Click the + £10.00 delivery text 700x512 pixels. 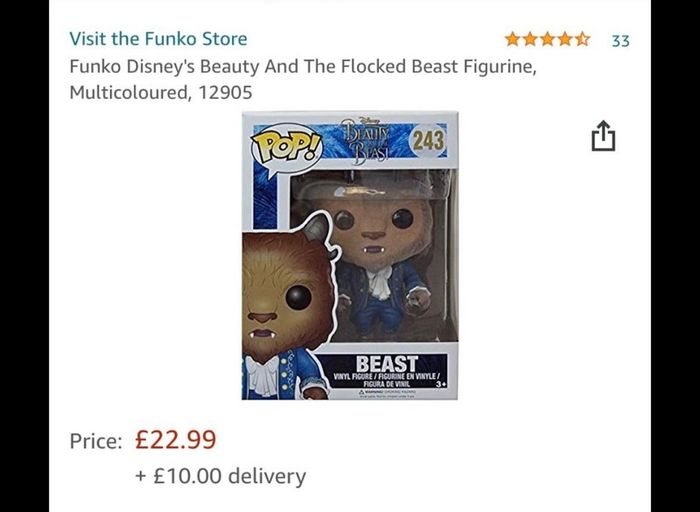click(221, 476)
